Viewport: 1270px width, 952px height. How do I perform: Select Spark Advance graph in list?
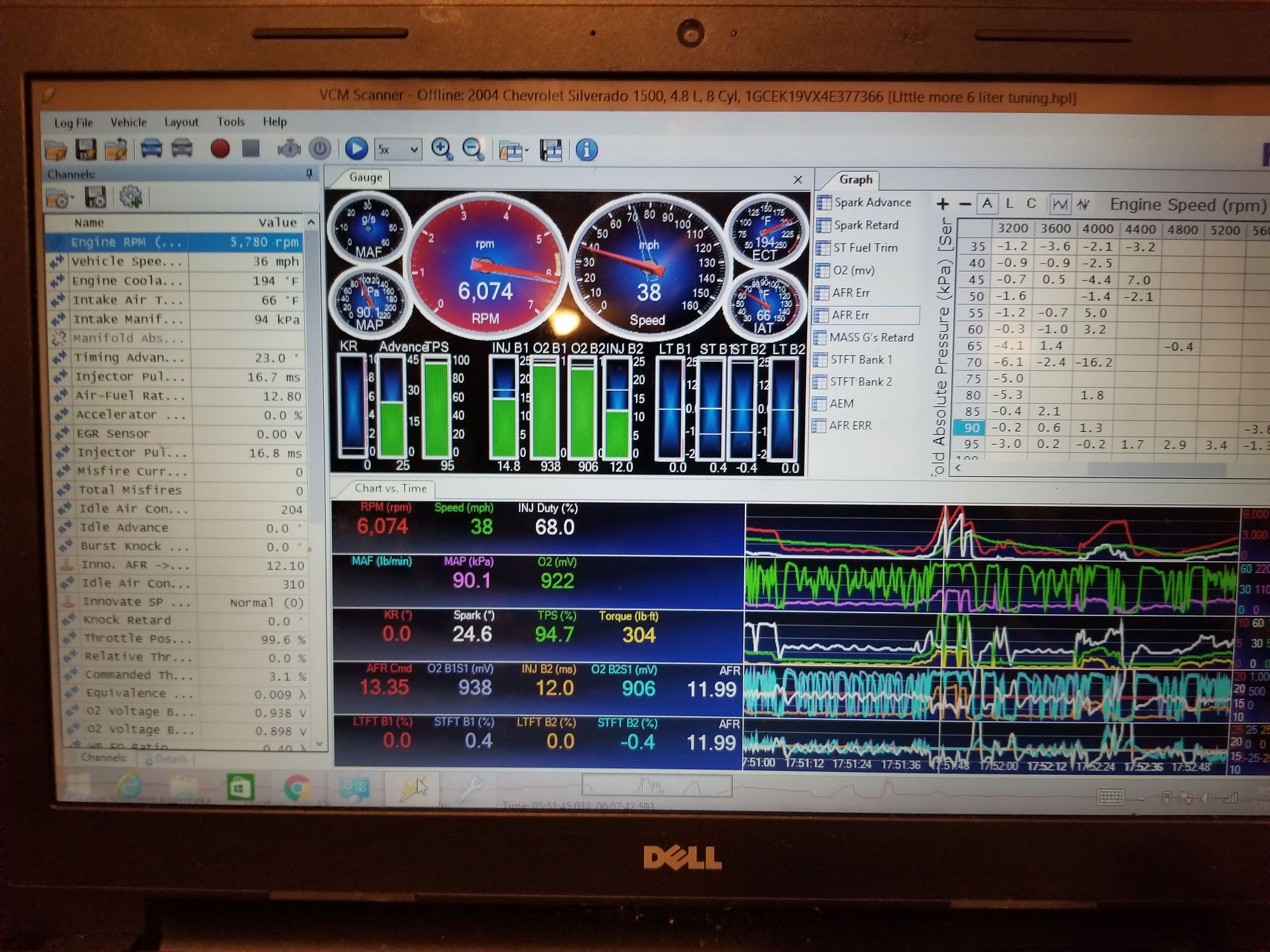coord(871,202)
